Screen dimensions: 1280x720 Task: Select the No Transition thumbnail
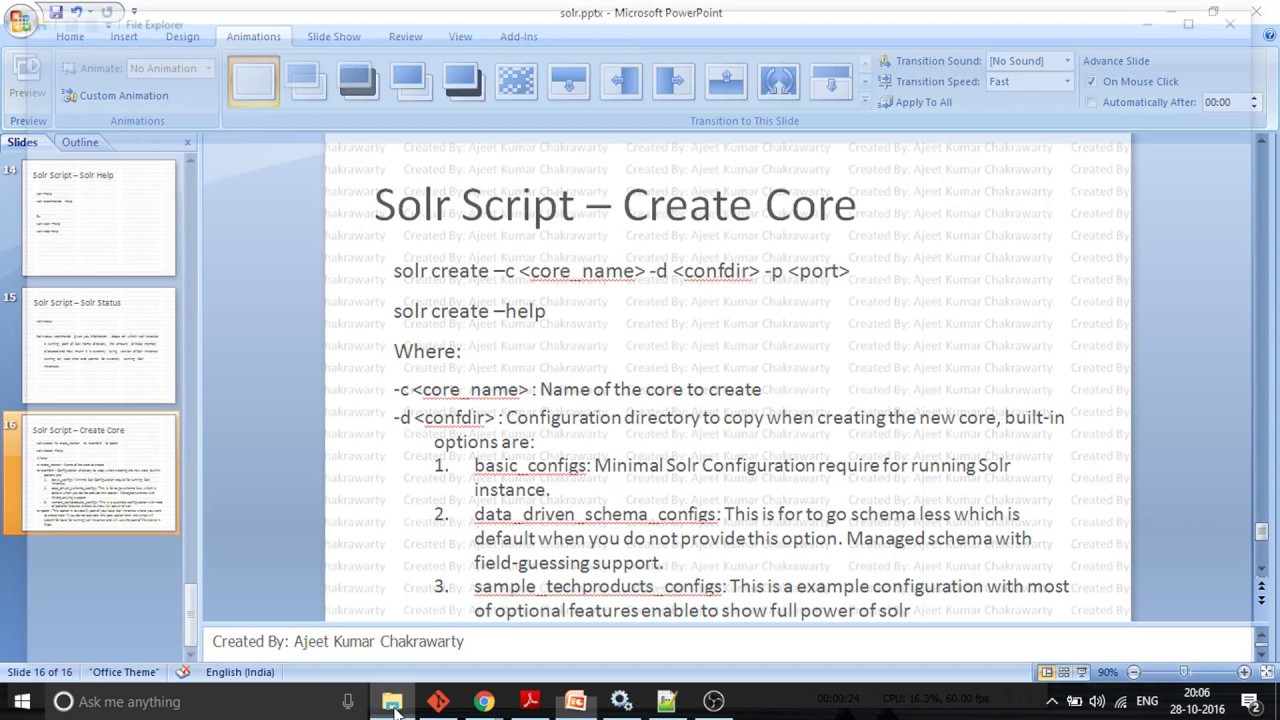tap(253, 81)
